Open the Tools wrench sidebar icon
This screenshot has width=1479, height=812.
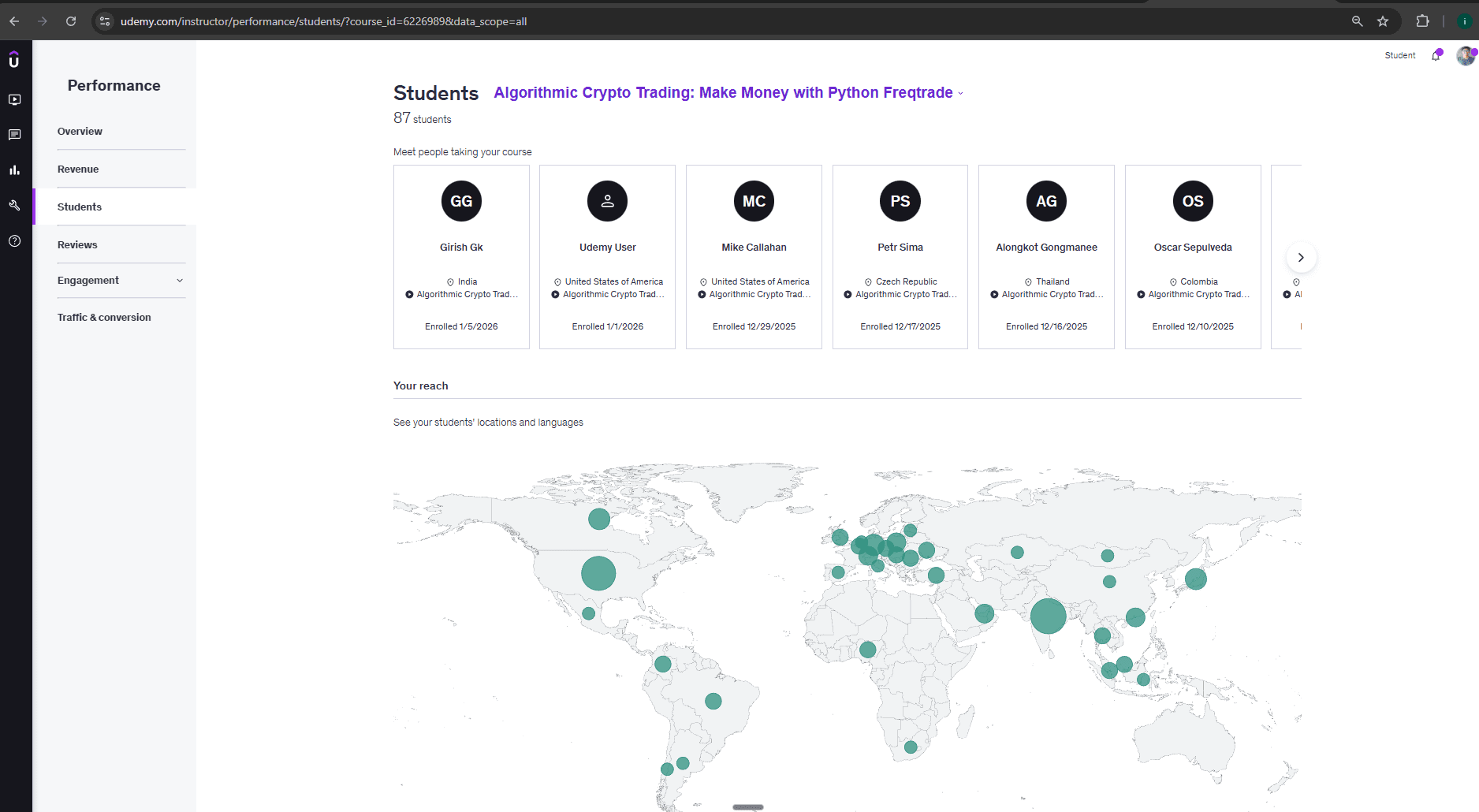(x=14, y=206)
